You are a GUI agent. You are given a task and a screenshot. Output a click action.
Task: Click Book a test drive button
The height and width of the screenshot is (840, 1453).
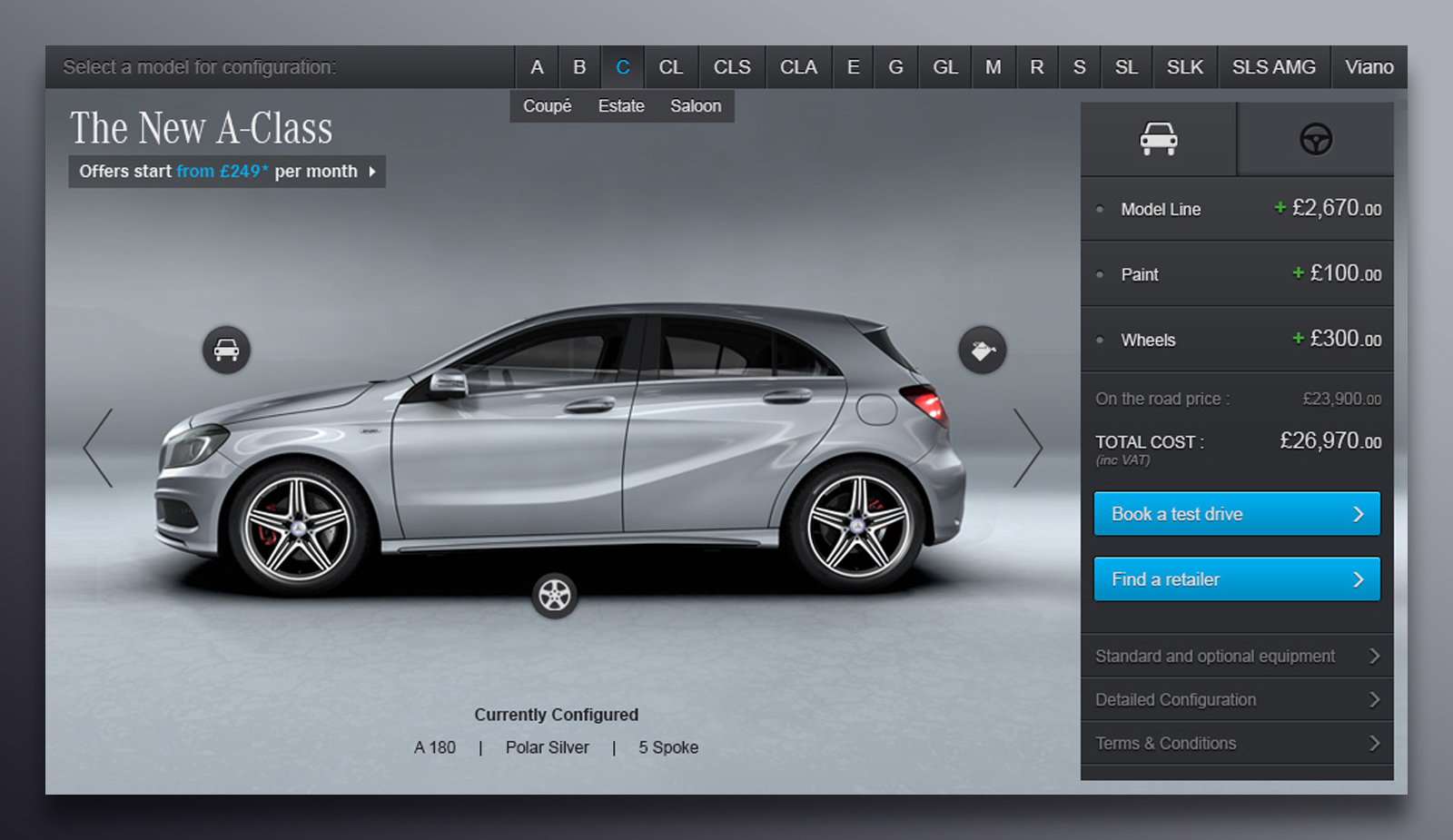click(x=1237, y=514)
